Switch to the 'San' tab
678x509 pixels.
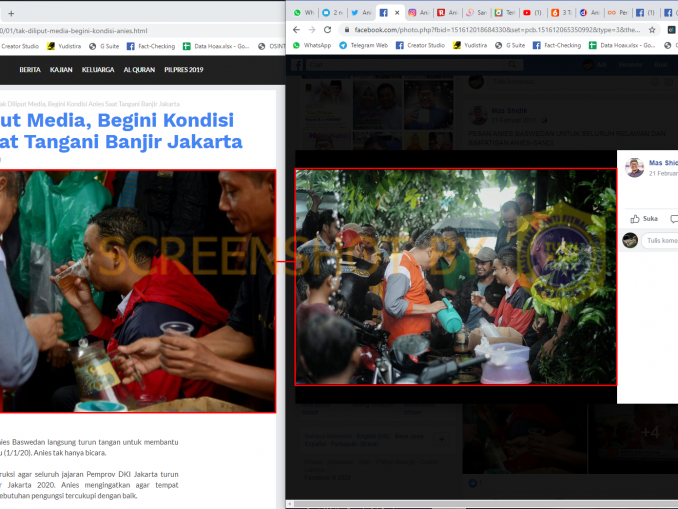pos(476,13)
